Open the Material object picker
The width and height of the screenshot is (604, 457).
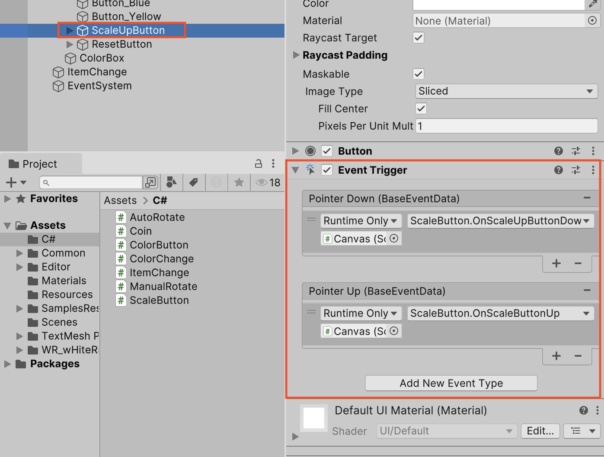pos(592,20)
